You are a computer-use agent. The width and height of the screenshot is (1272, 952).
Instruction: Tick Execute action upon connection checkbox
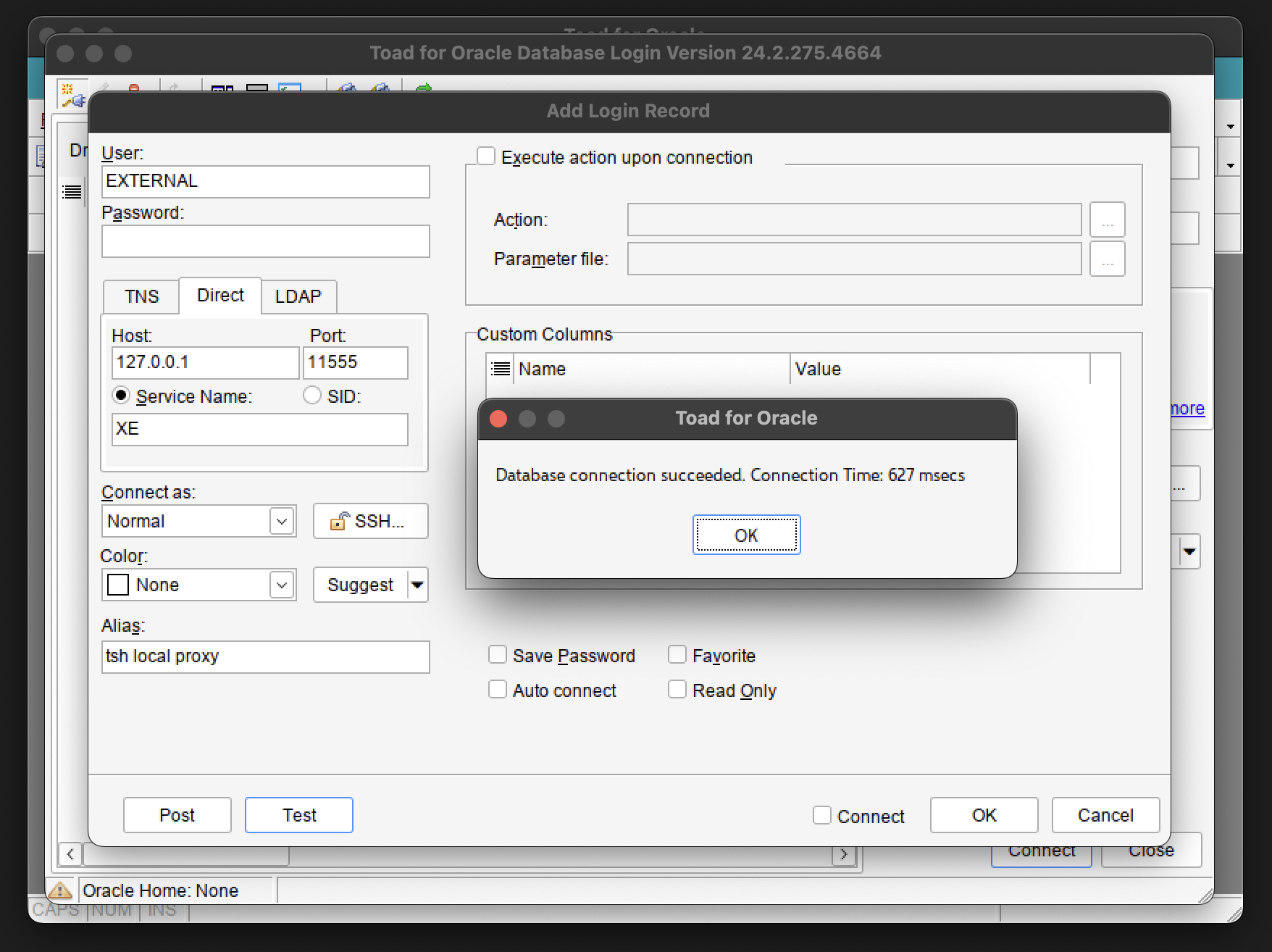[486, 156]
